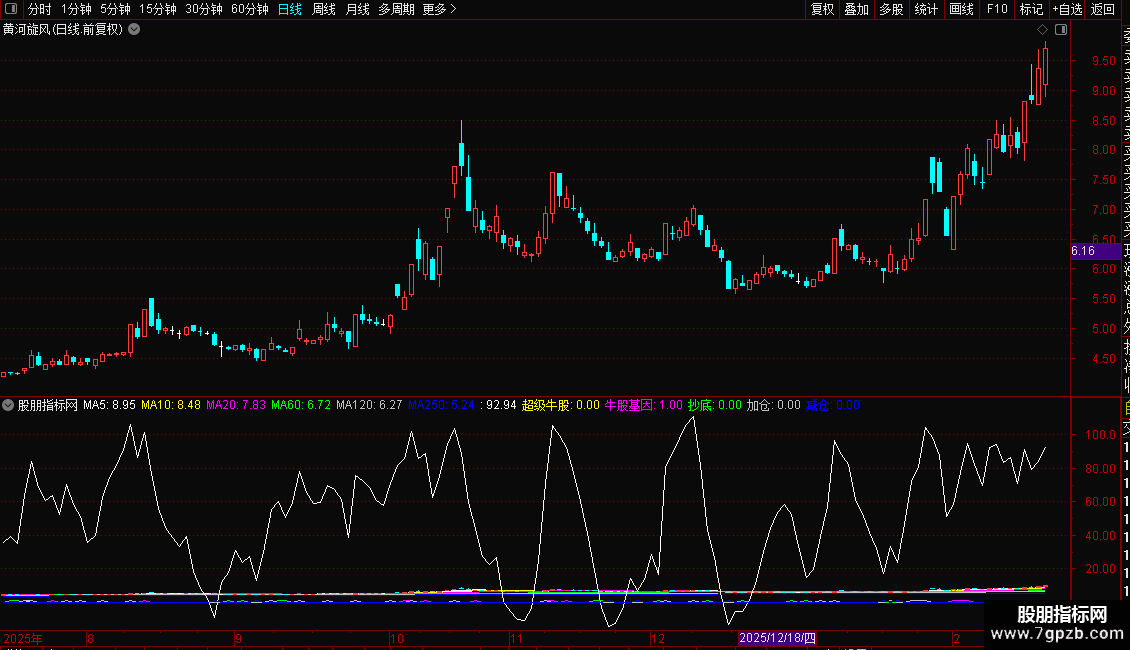Image resolution: width=1130 pixels, height=650 pixels.
Task: Click the 9.50 price axis label
Action: point(1103,61)
